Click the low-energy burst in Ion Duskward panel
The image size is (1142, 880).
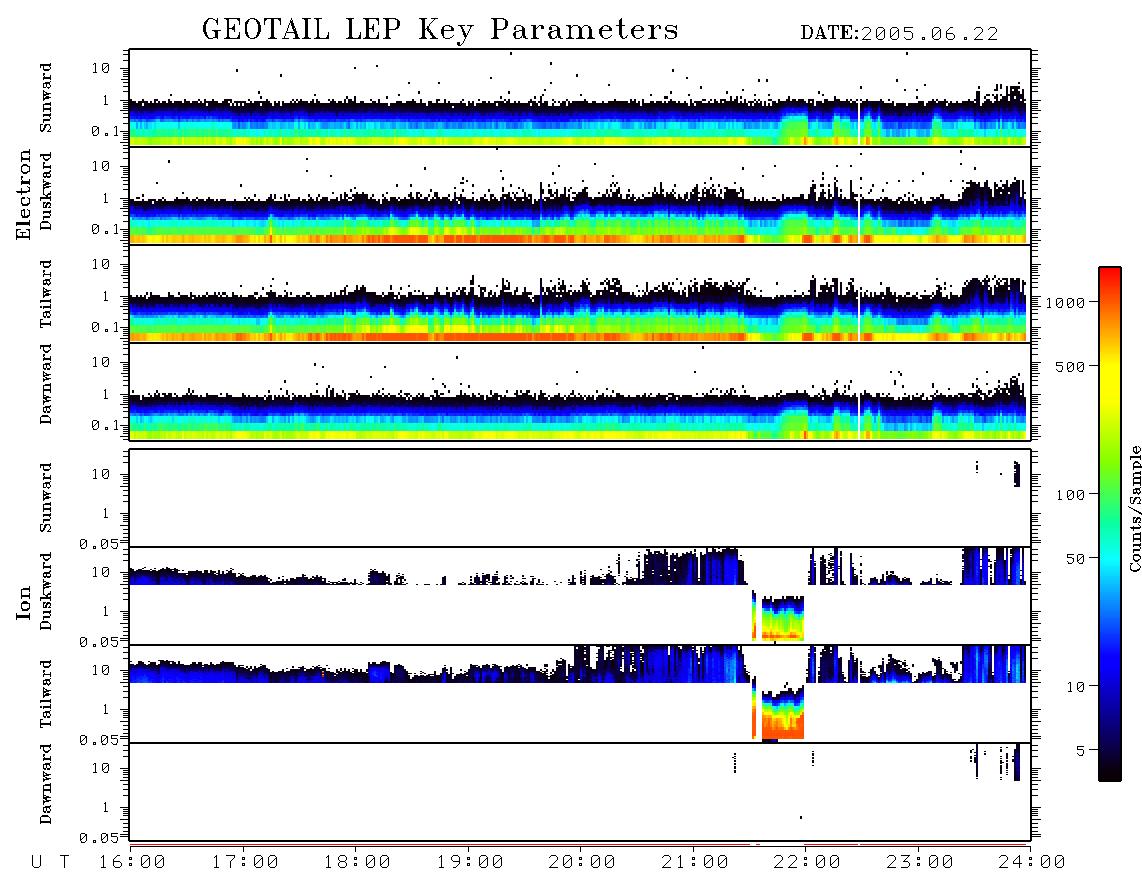[x=778, y=616]
